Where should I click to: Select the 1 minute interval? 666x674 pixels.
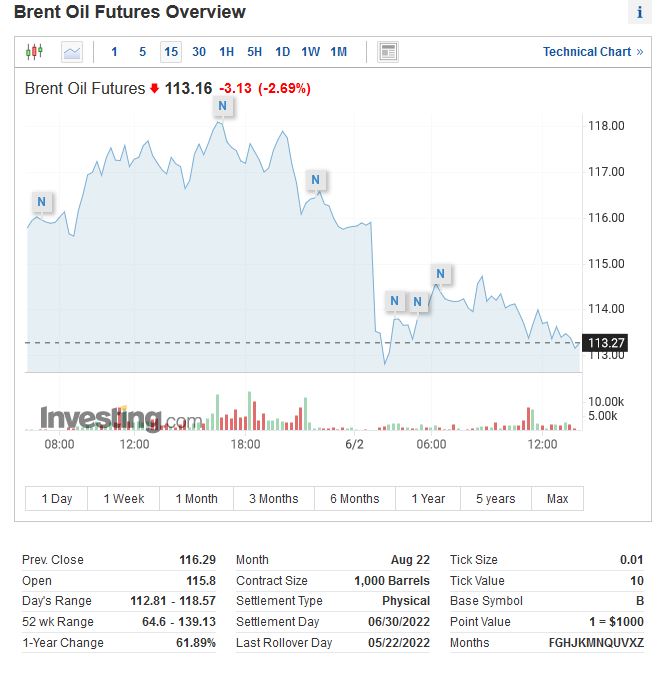click(114, 52)
